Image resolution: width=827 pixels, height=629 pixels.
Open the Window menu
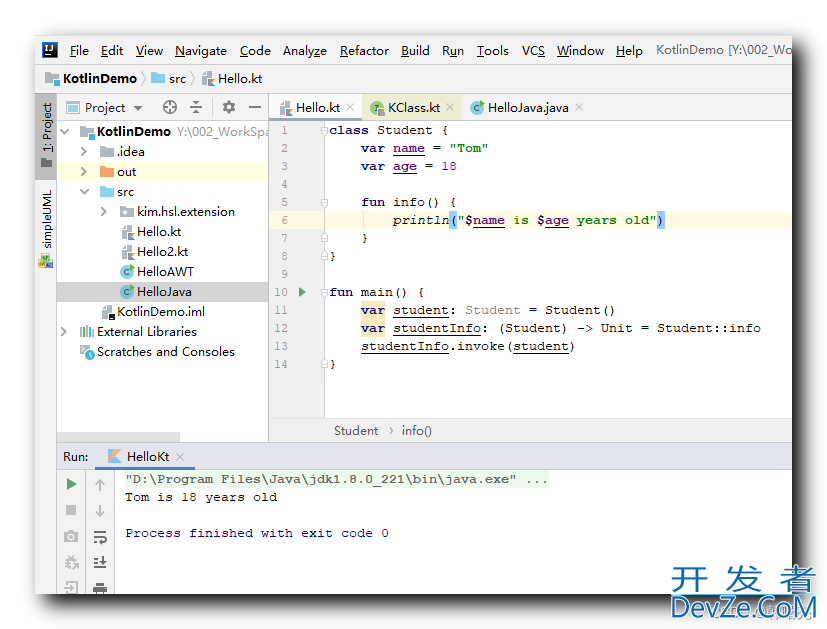point(580,51)
